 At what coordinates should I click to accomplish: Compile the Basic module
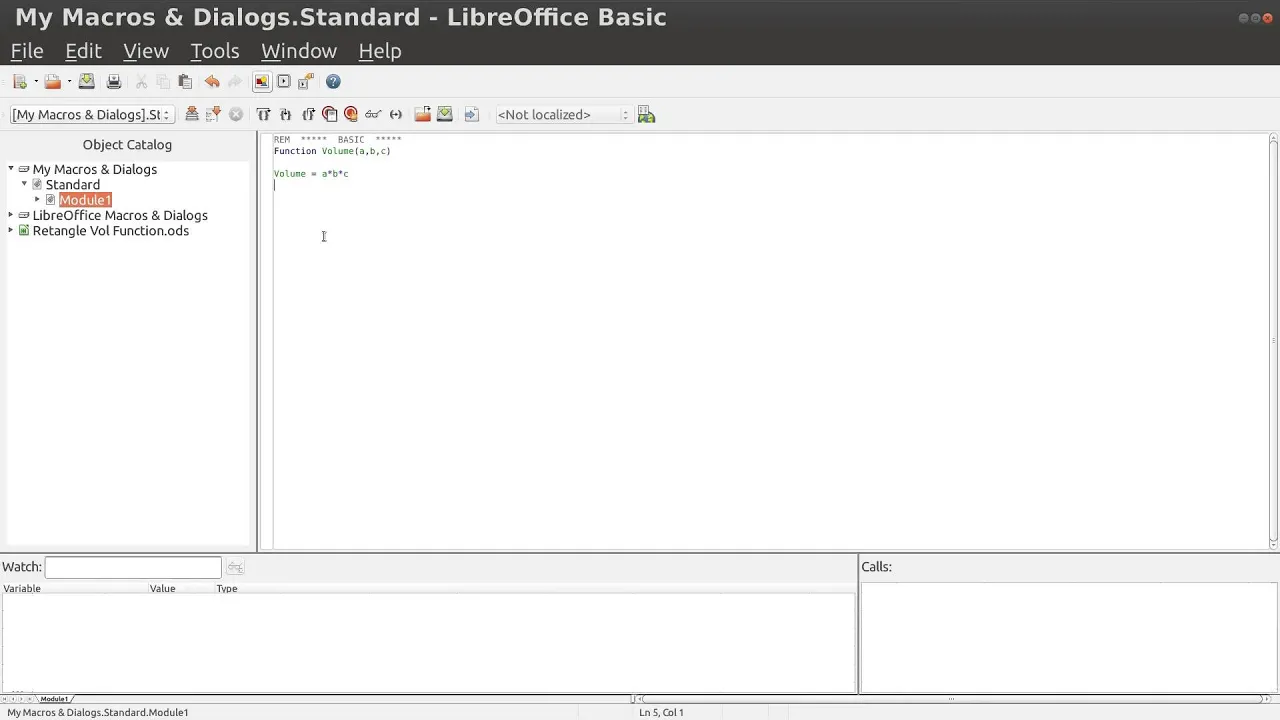pos(192,115)
